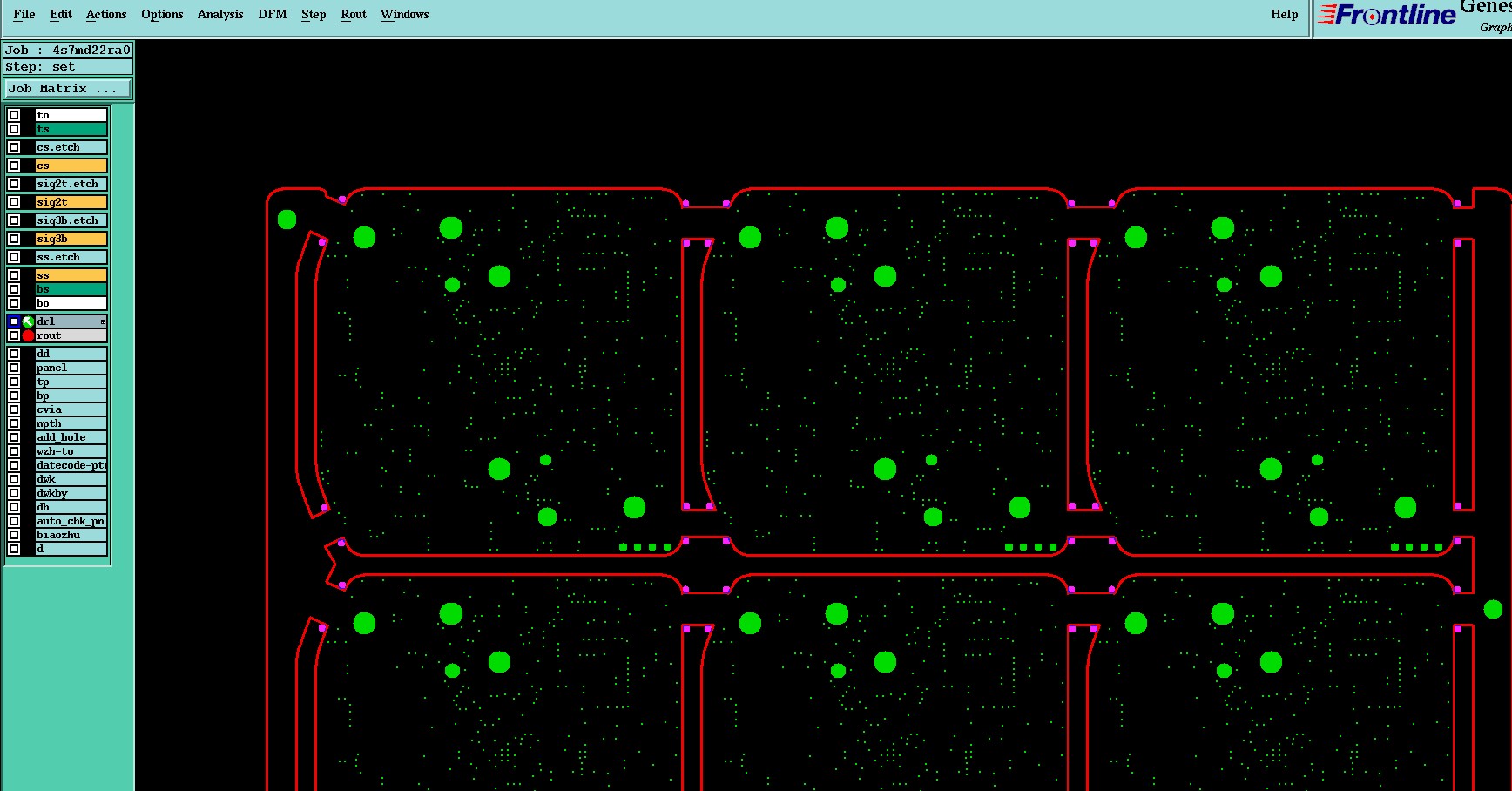
Task: Open the Rout menu
Action: pos(354,14)
